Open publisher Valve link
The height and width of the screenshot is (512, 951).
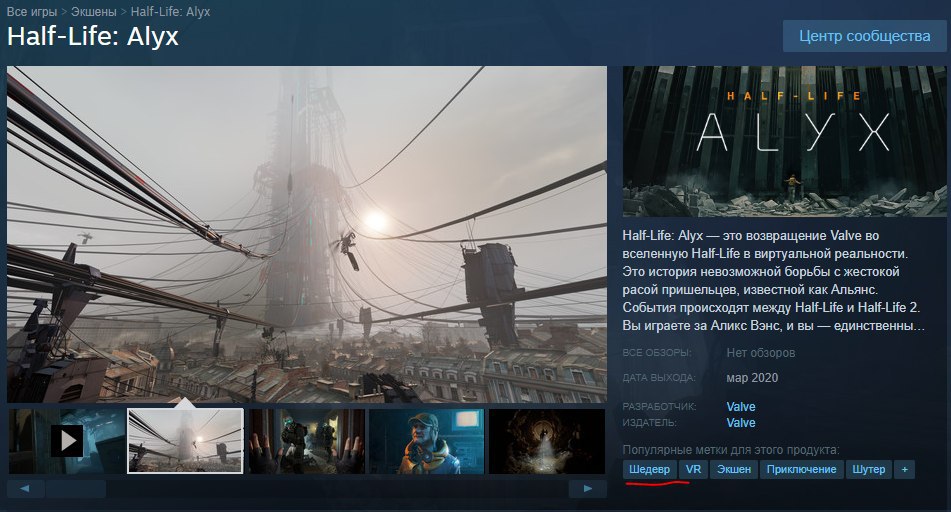741,423
